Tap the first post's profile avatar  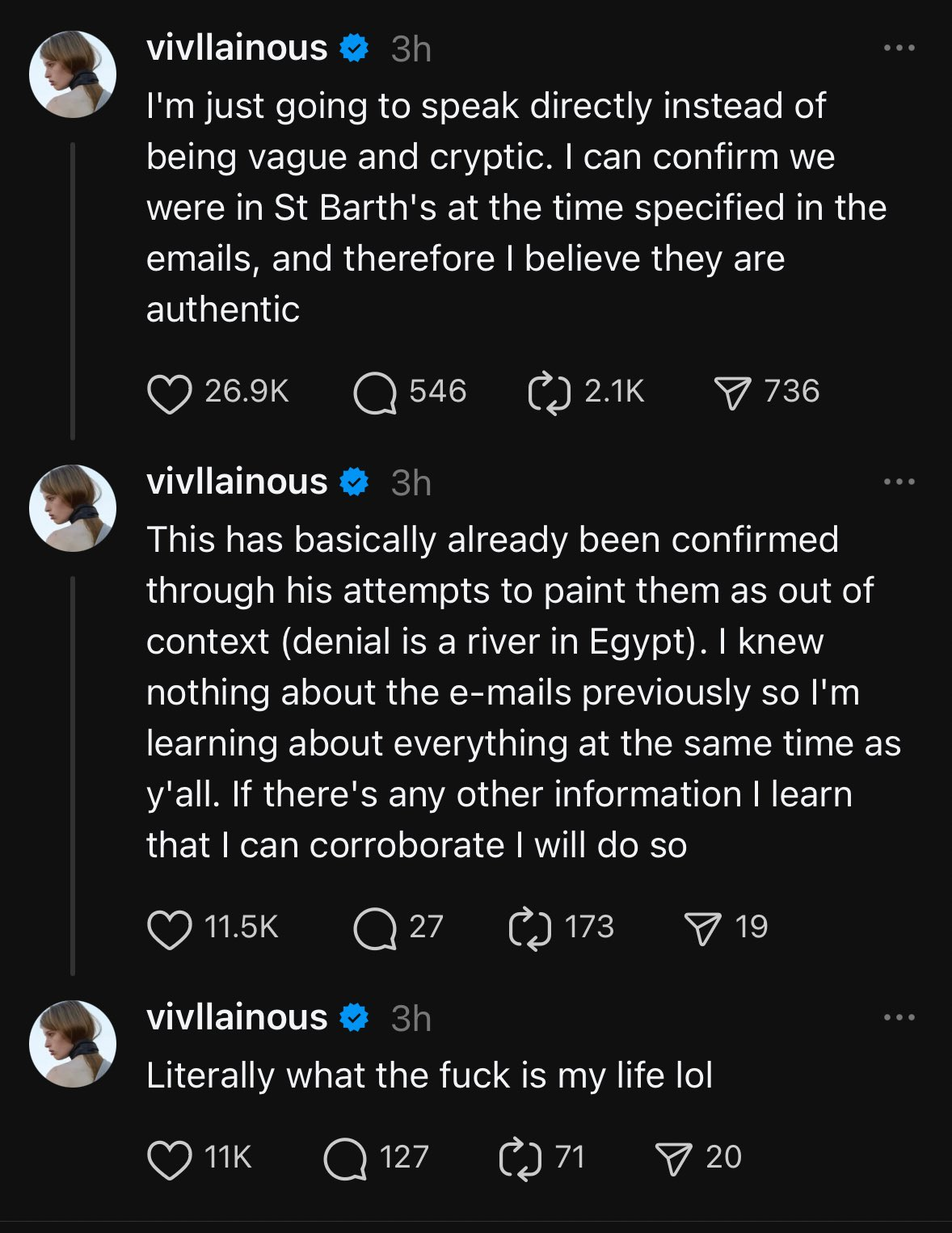(73, 74)
